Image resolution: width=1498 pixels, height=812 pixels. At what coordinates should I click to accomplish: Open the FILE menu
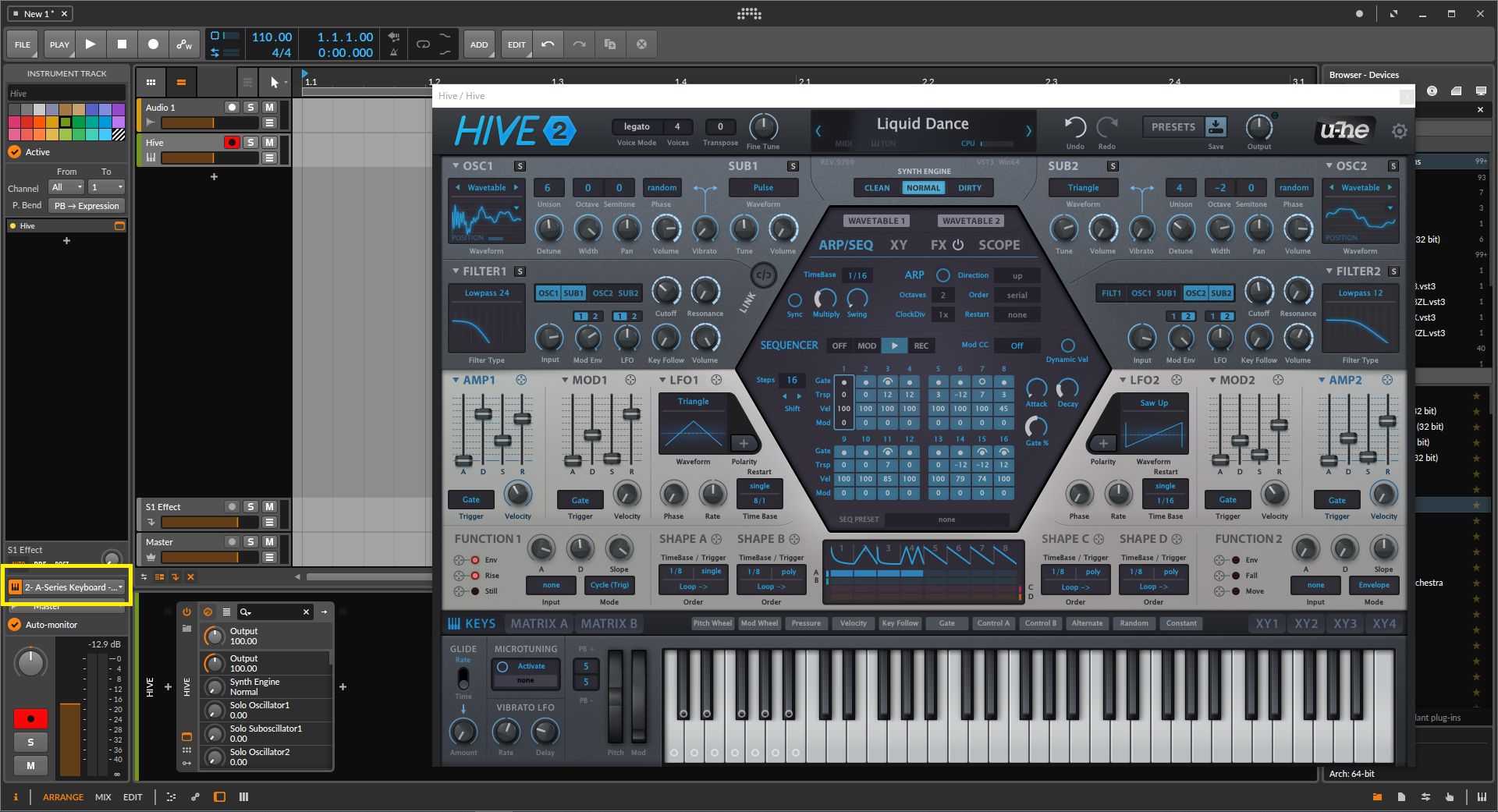pyautogui.click(x=23, y=44)
